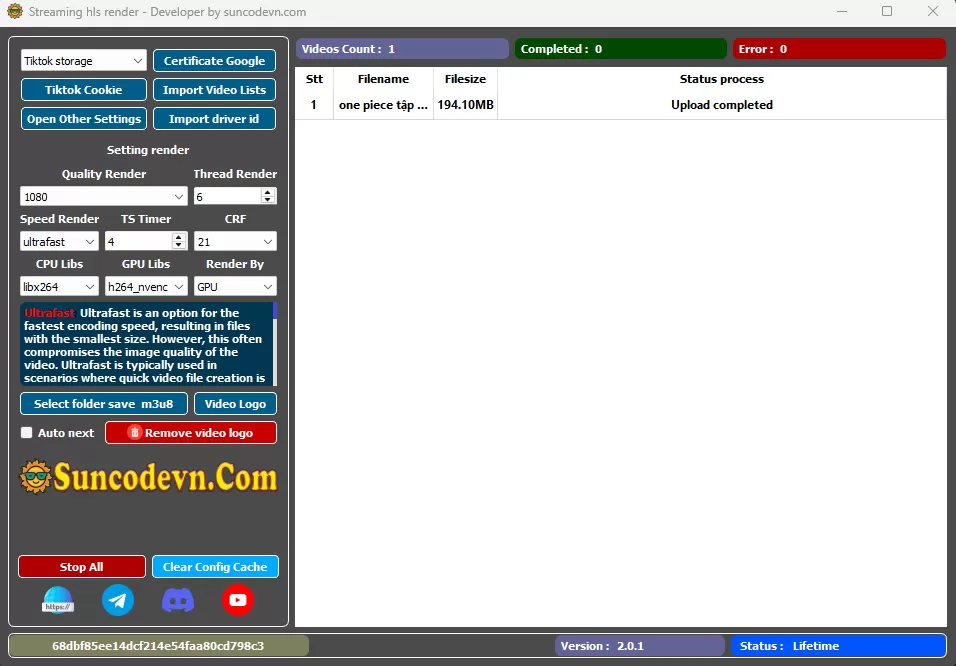Click the Import Video Lists button
The width and height of the screenshot is (956, 666).
point(214,90)
